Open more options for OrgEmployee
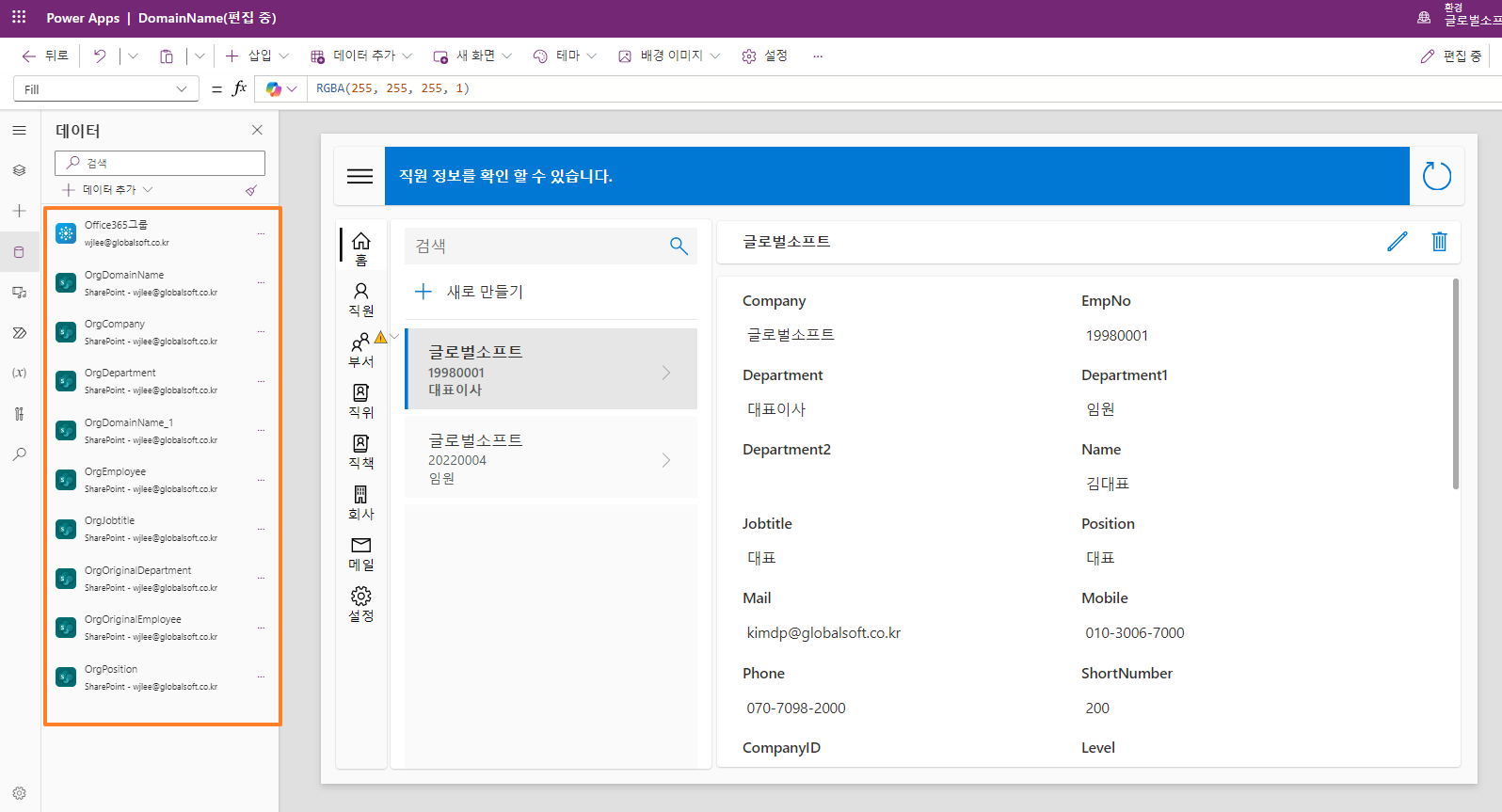The height and width of the screenshot is (812, 1502). click(262, 480)
